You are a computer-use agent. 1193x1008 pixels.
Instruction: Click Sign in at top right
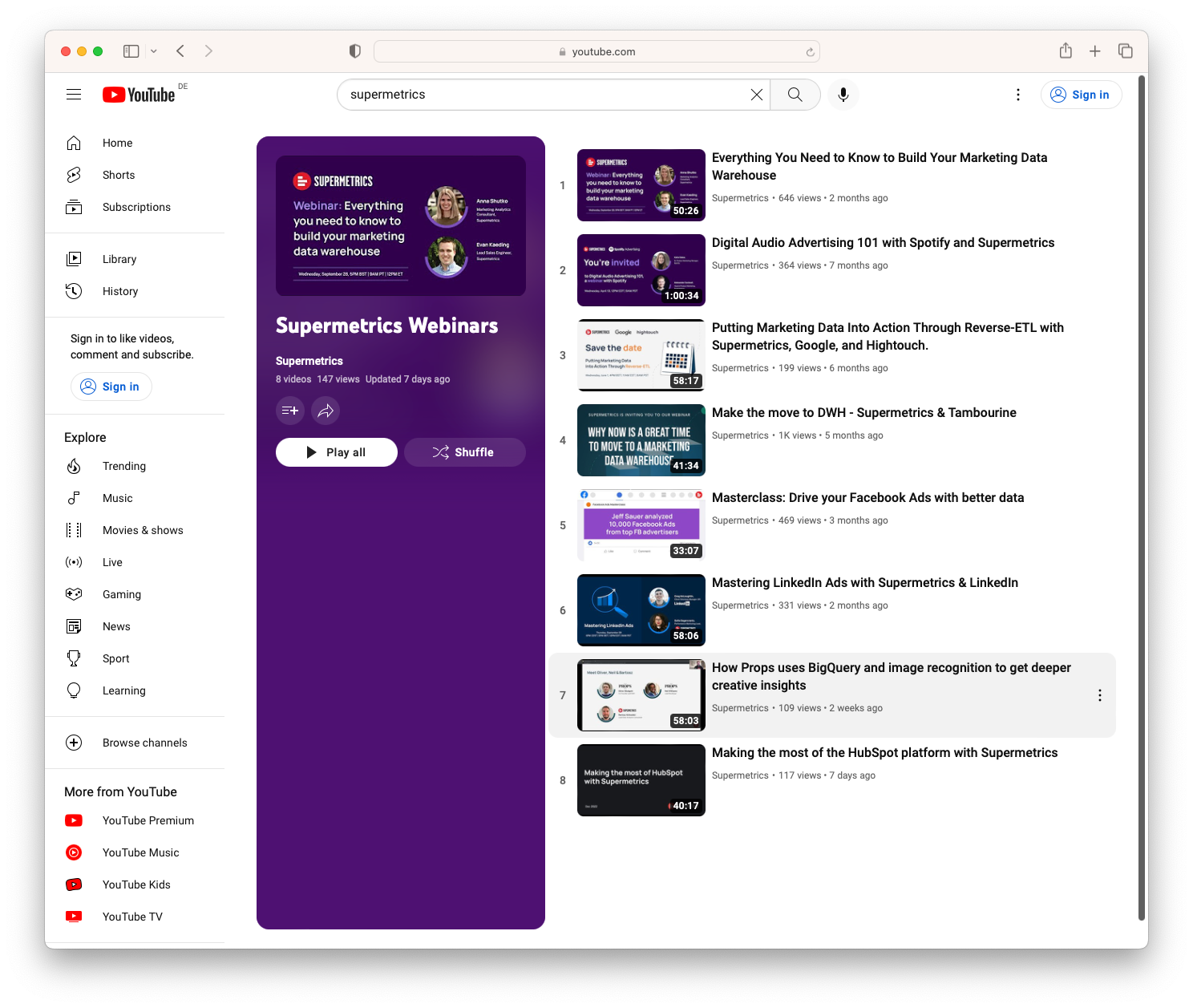click(x=1081, y=95)
